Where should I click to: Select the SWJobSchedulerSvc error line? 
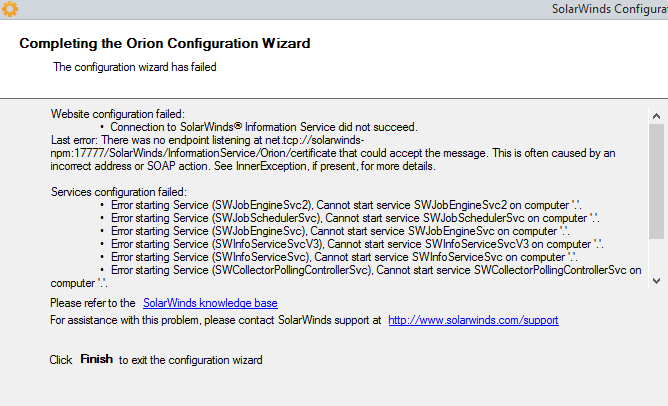pyautogui.click(x=355, y=218)
